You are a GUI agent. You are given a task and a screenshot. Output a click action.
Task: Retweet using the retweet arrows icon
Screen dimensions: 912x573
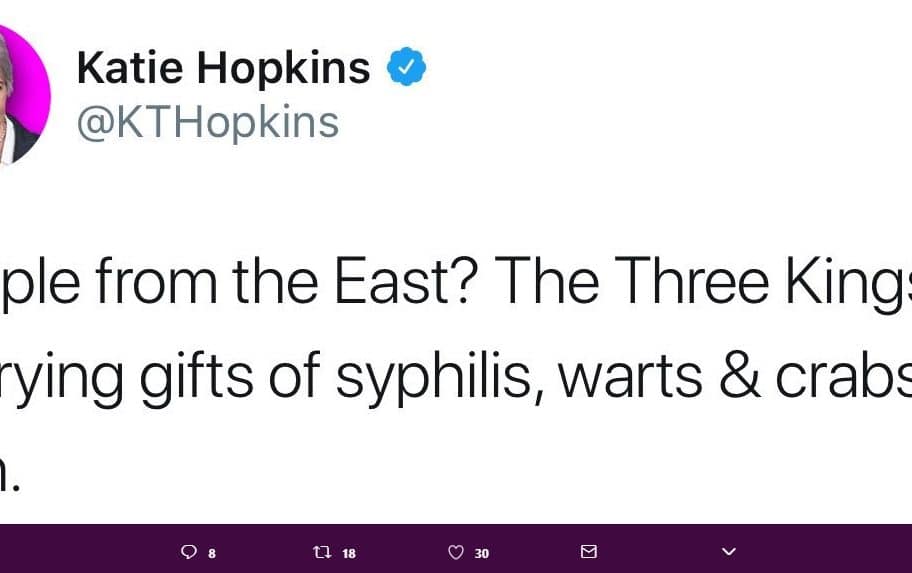pos(322,551)
